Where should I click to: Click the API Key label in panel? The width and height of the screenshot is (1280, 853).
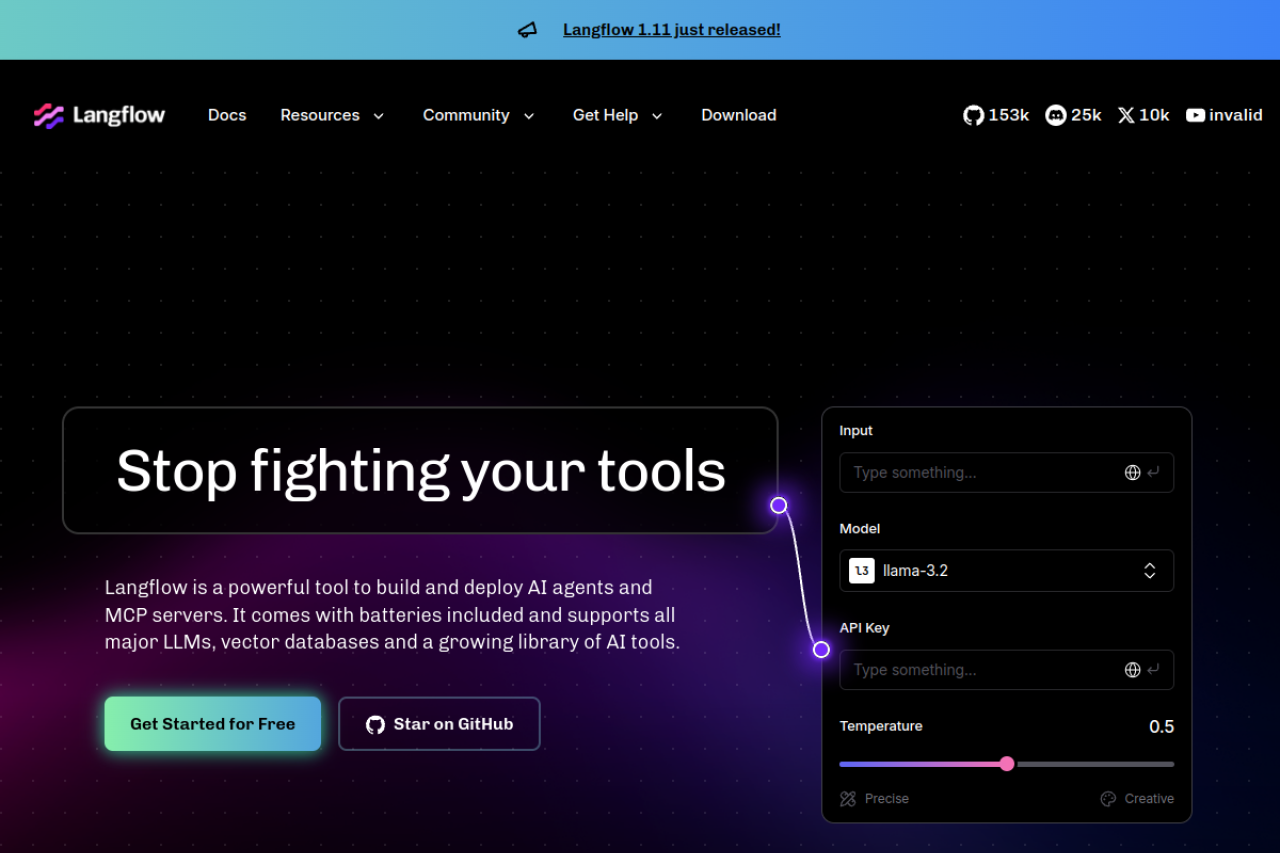pyautogui.click(x=865, y=628)
